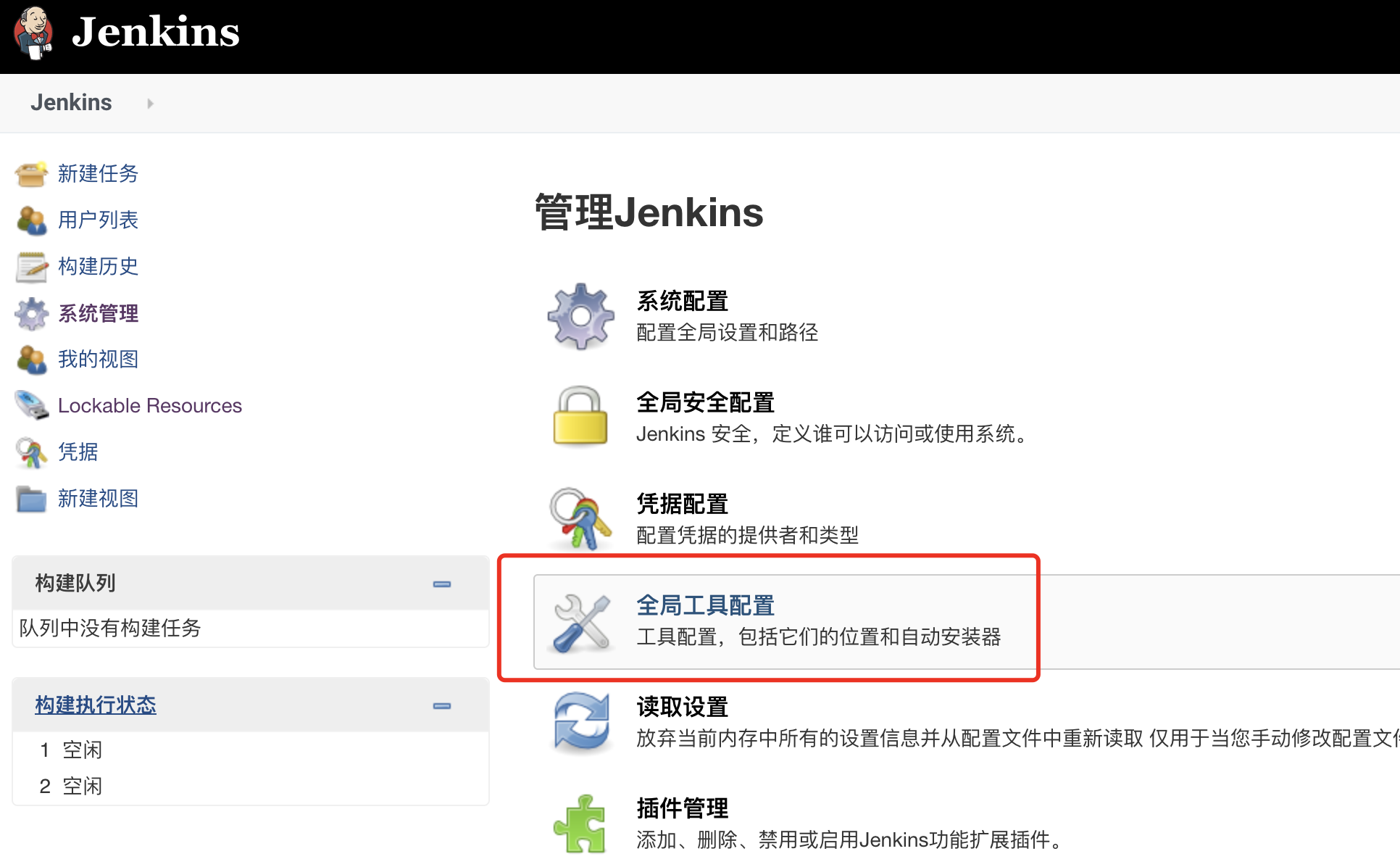The image size is (1400, 867).
Task: Click description starting 放弃当前内存中所有的设置信息
Action: [x=1017, y=738]
